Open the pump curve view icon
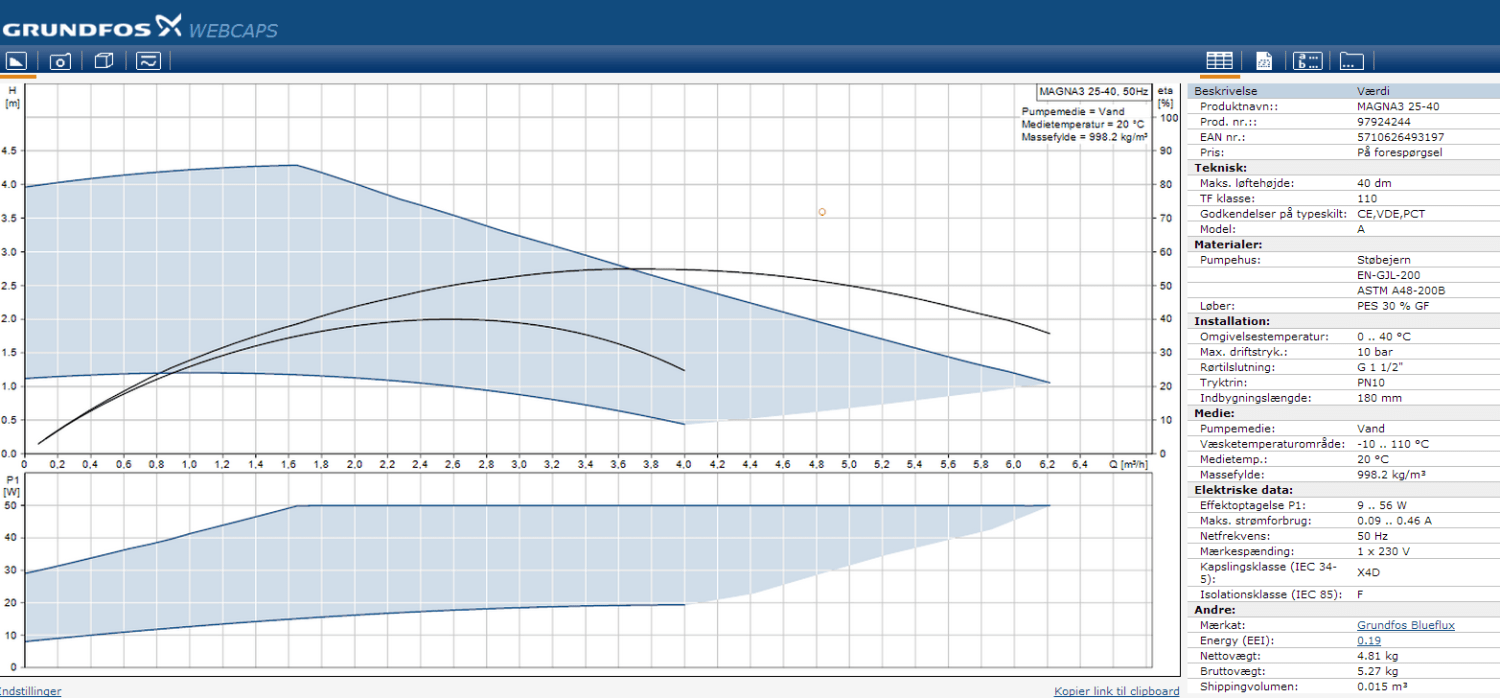Viewport: 1500px width, 698px height. [x=16, y=61]
